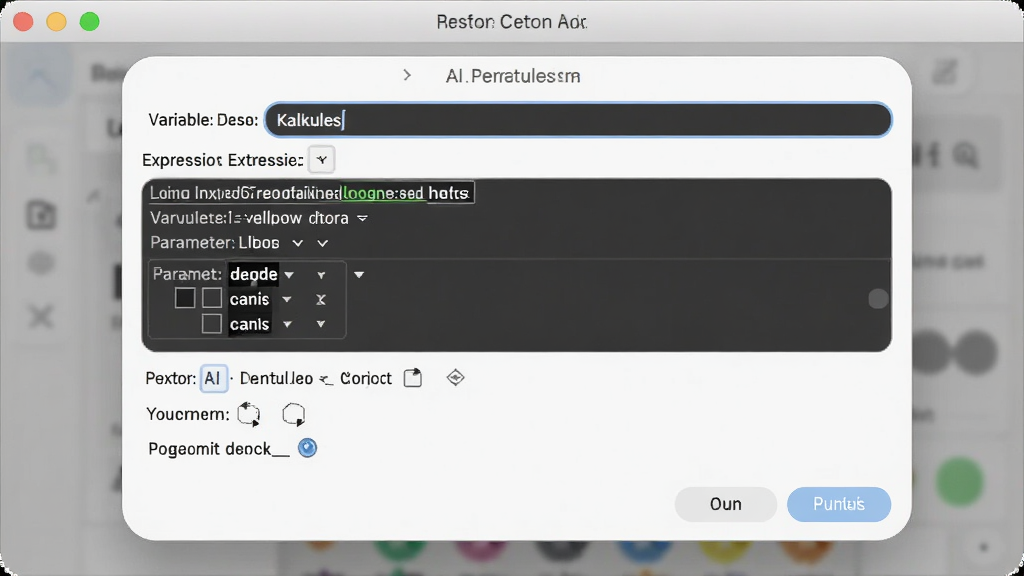Select the blue Pogeomit denck radio button
Image resolution: width=1024 pixels, height=576 pixels.
[x=307, y=448]
